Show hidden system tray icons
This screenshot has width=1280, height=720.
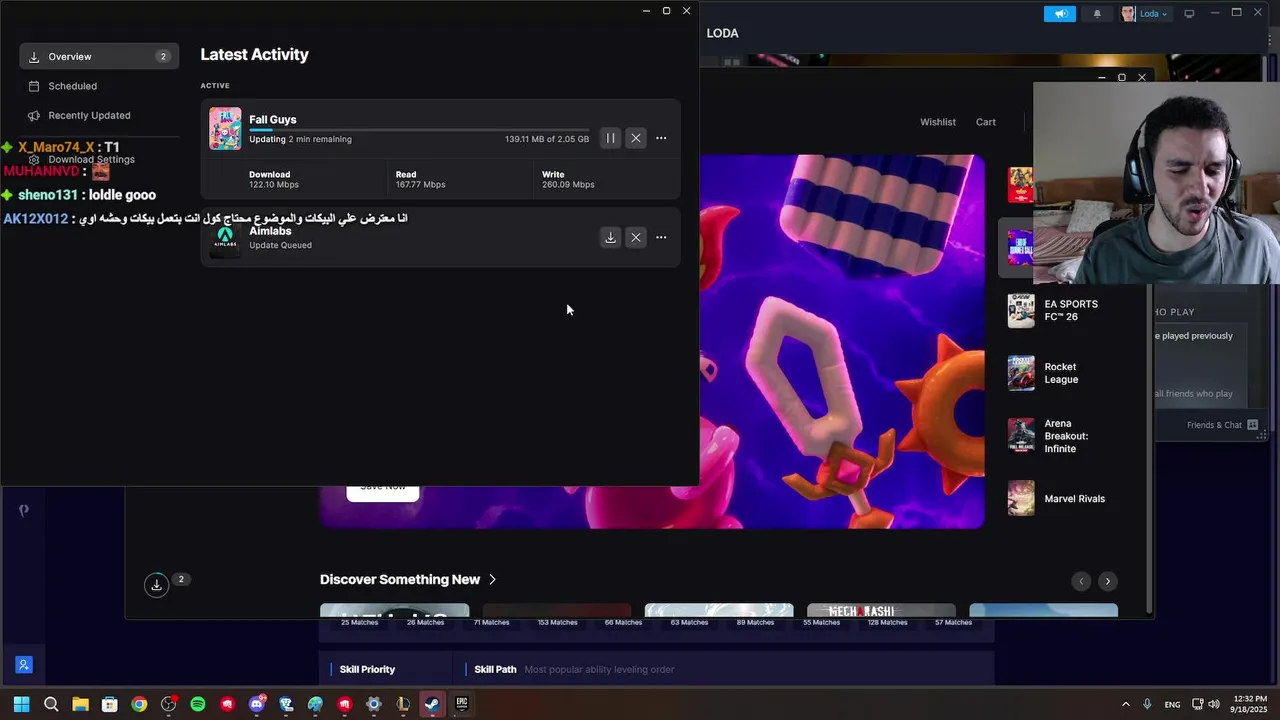click(1125, 704)
